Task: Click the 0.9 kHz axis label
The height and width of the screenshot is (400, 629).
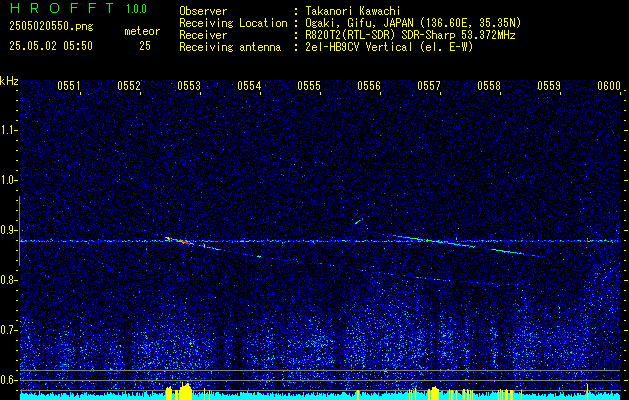Action: tap(8, 230)
